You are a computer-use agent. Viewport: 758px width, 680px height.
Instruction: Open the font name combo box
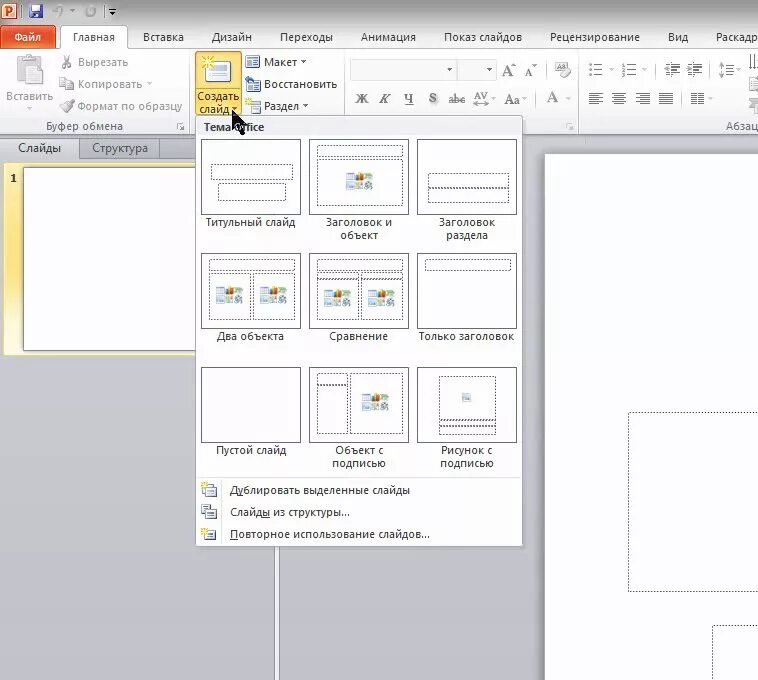pos(403,70)
